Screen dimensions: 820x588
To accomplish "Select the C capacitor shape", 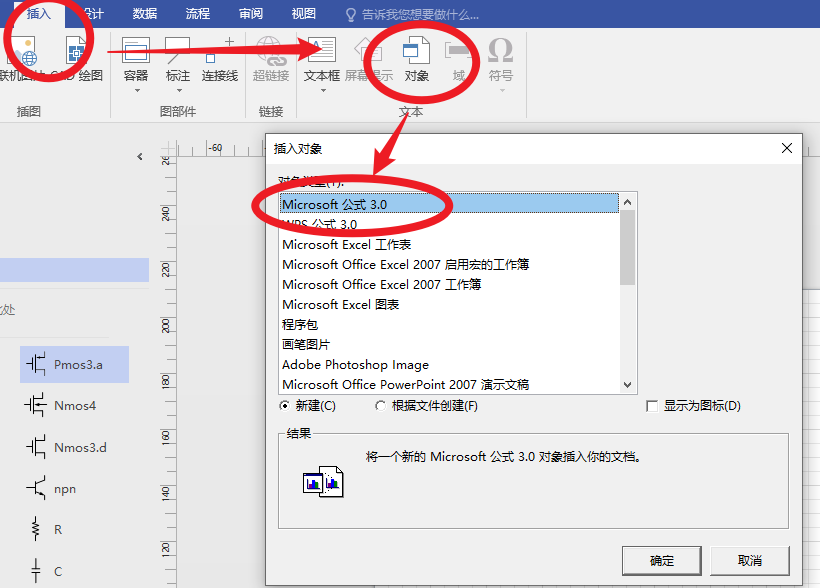I will 46,571.
